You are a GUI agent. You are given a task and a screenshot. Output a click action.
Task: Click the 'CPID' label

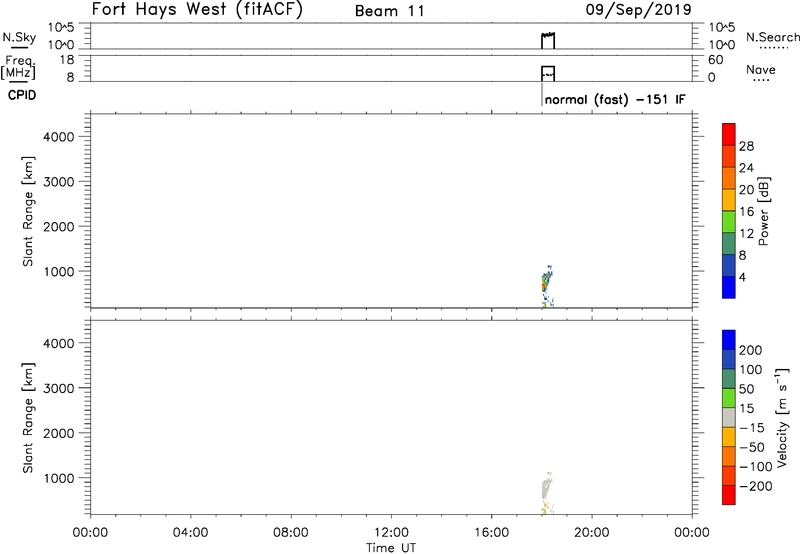tap(22, 95)
